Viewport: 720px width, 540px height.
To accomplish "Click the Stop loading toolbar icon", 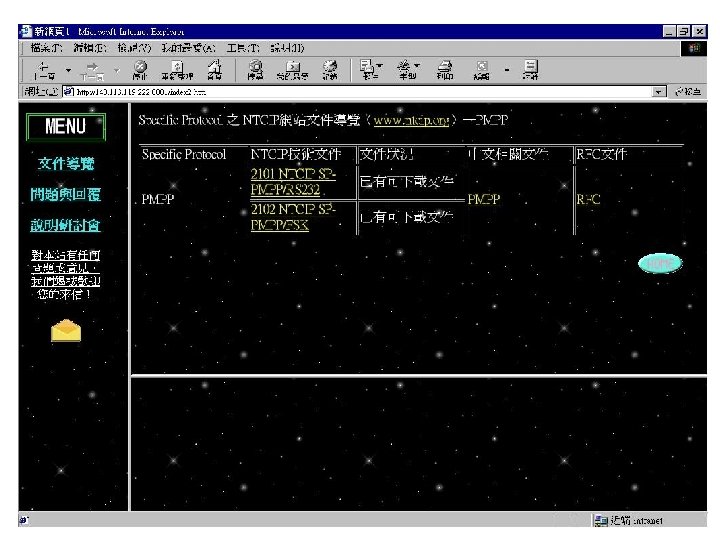I will (140, 70).
